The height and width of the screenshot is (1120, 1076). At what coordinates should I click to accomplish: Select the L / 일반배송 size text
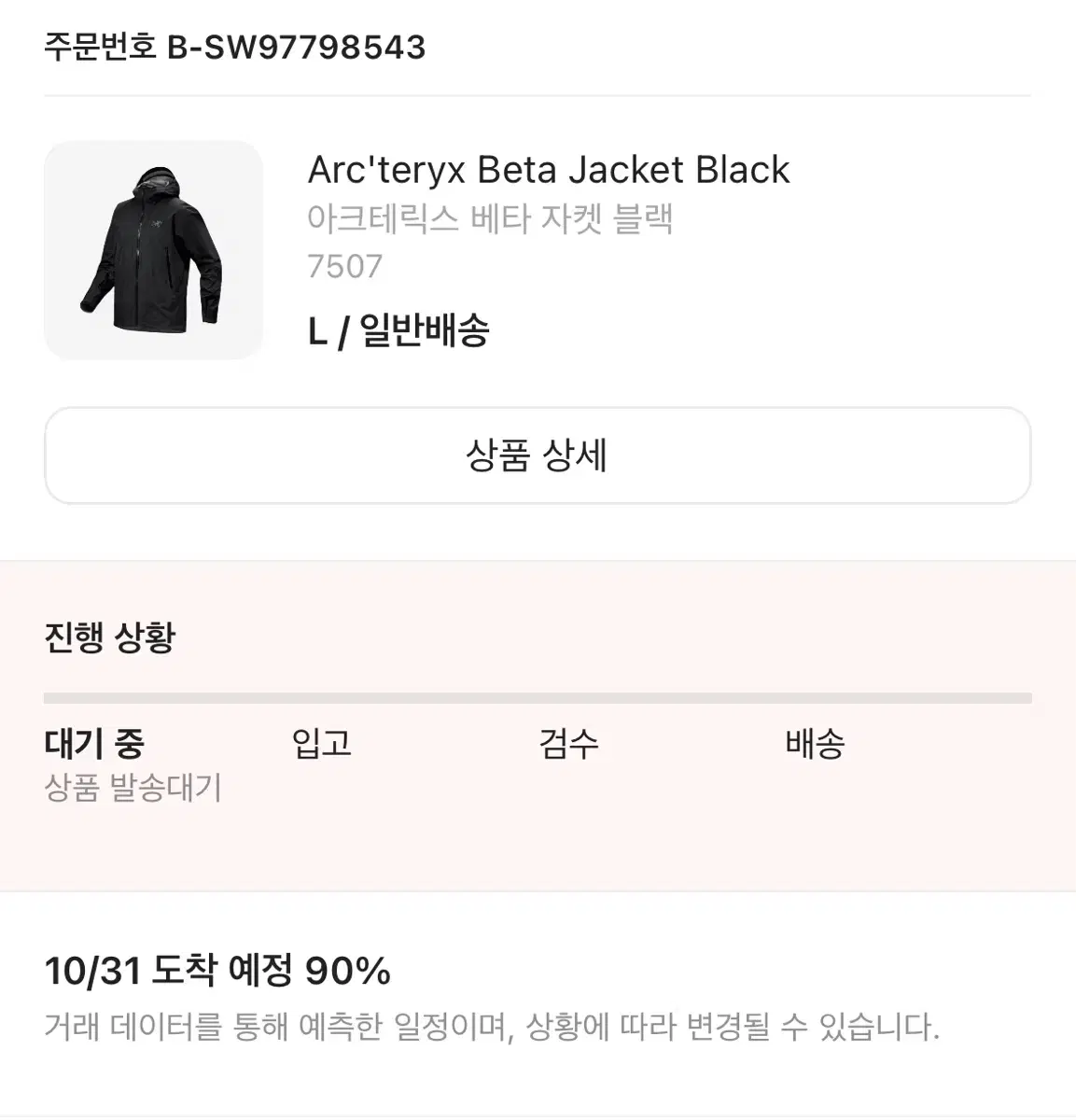point(398,330)
